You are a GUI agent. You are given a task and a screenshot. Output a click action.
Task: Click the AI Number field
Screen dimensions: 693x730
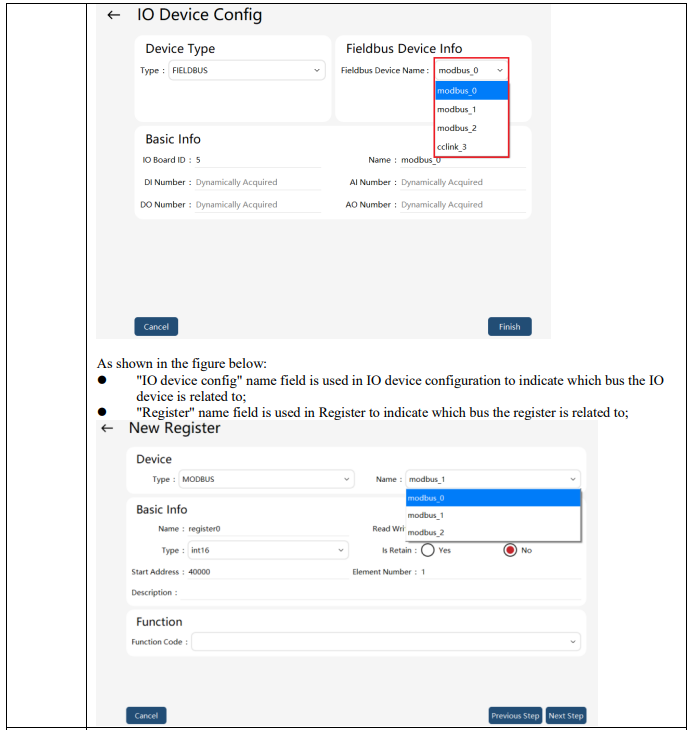click(463, 182)
